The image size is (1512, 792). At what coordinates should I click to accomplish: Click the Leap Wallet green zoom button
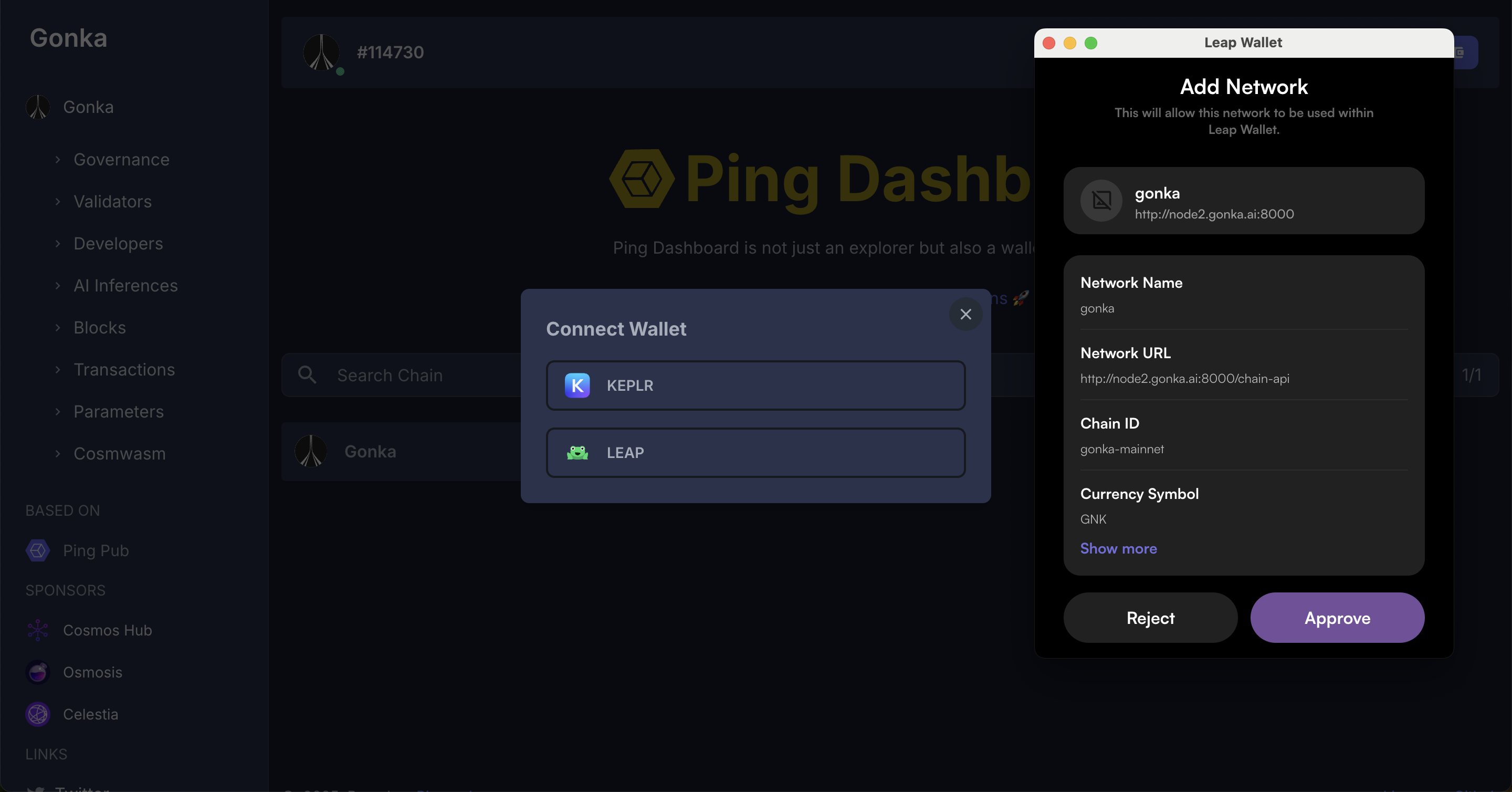point(1090,43)
